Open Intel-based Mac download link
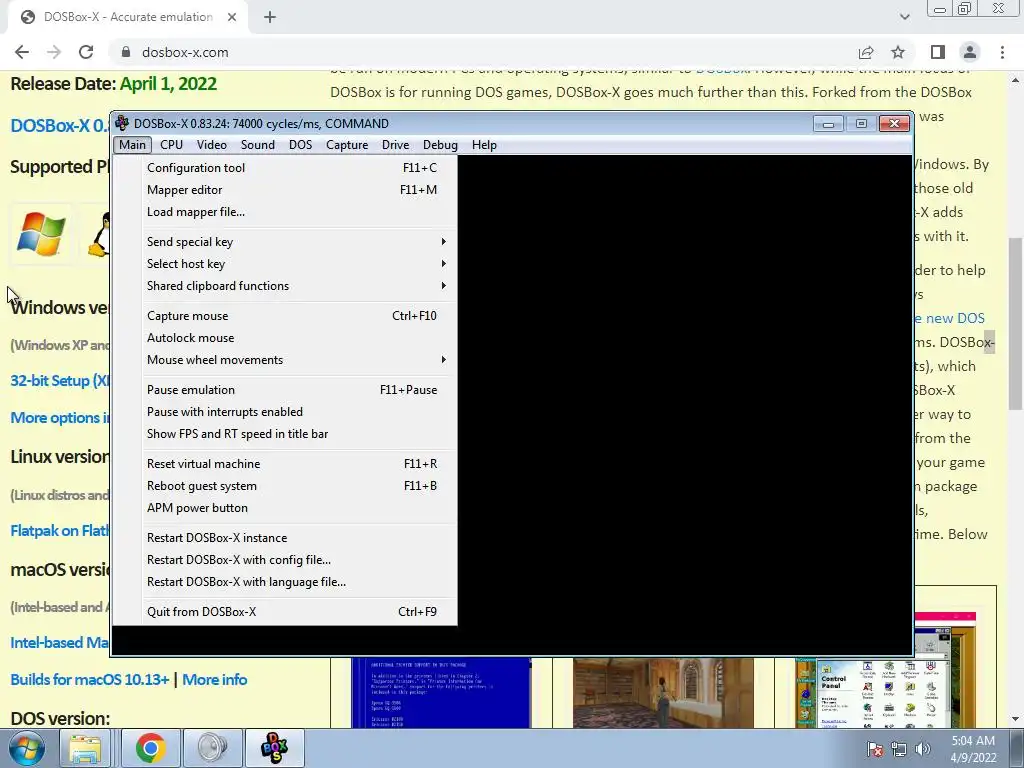 point(60,643)
